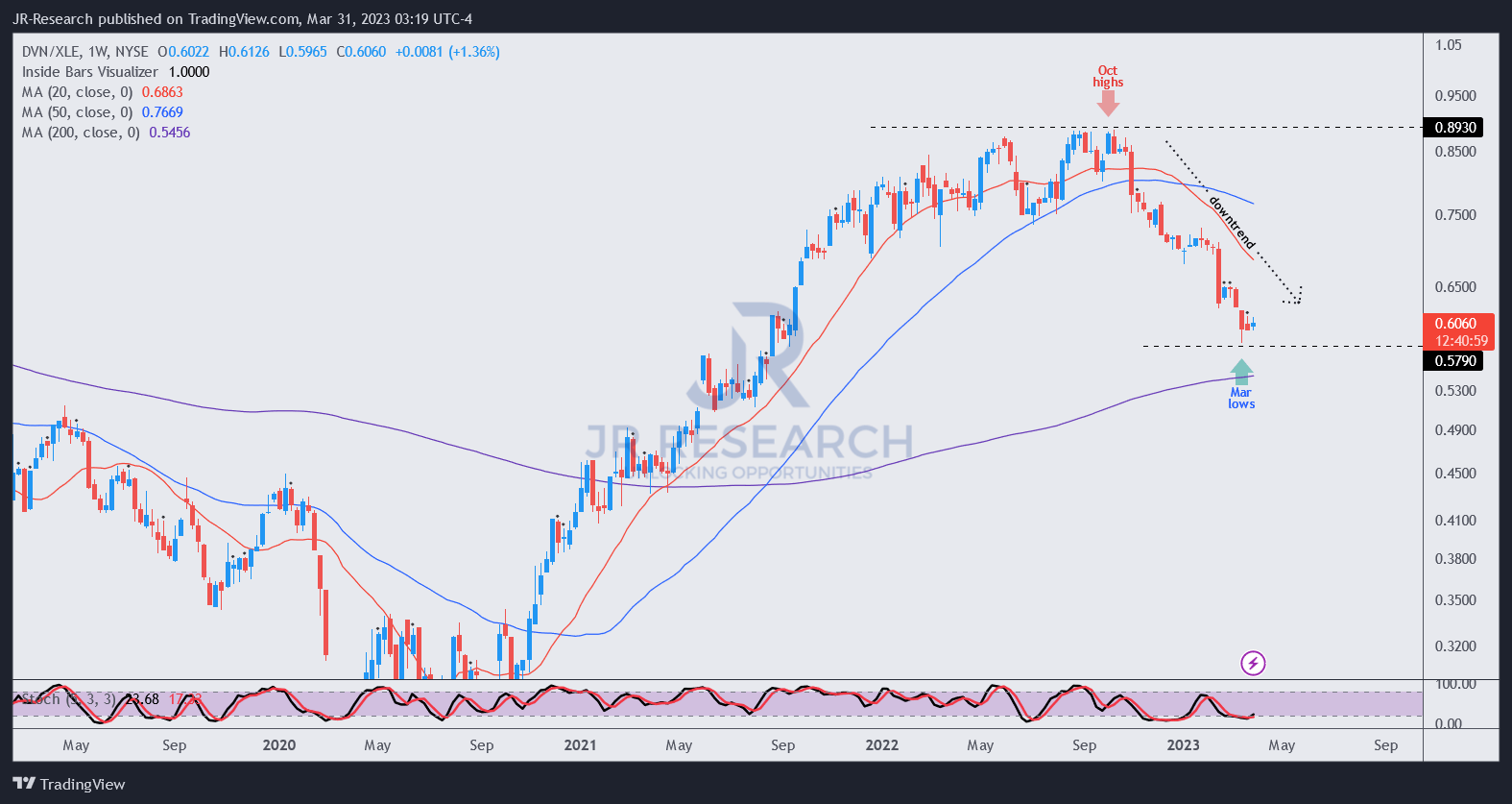The image size is (1512, 804).
Task: Click the change value +0.0081 (+1.36%)
Action: tap(447, 52)
